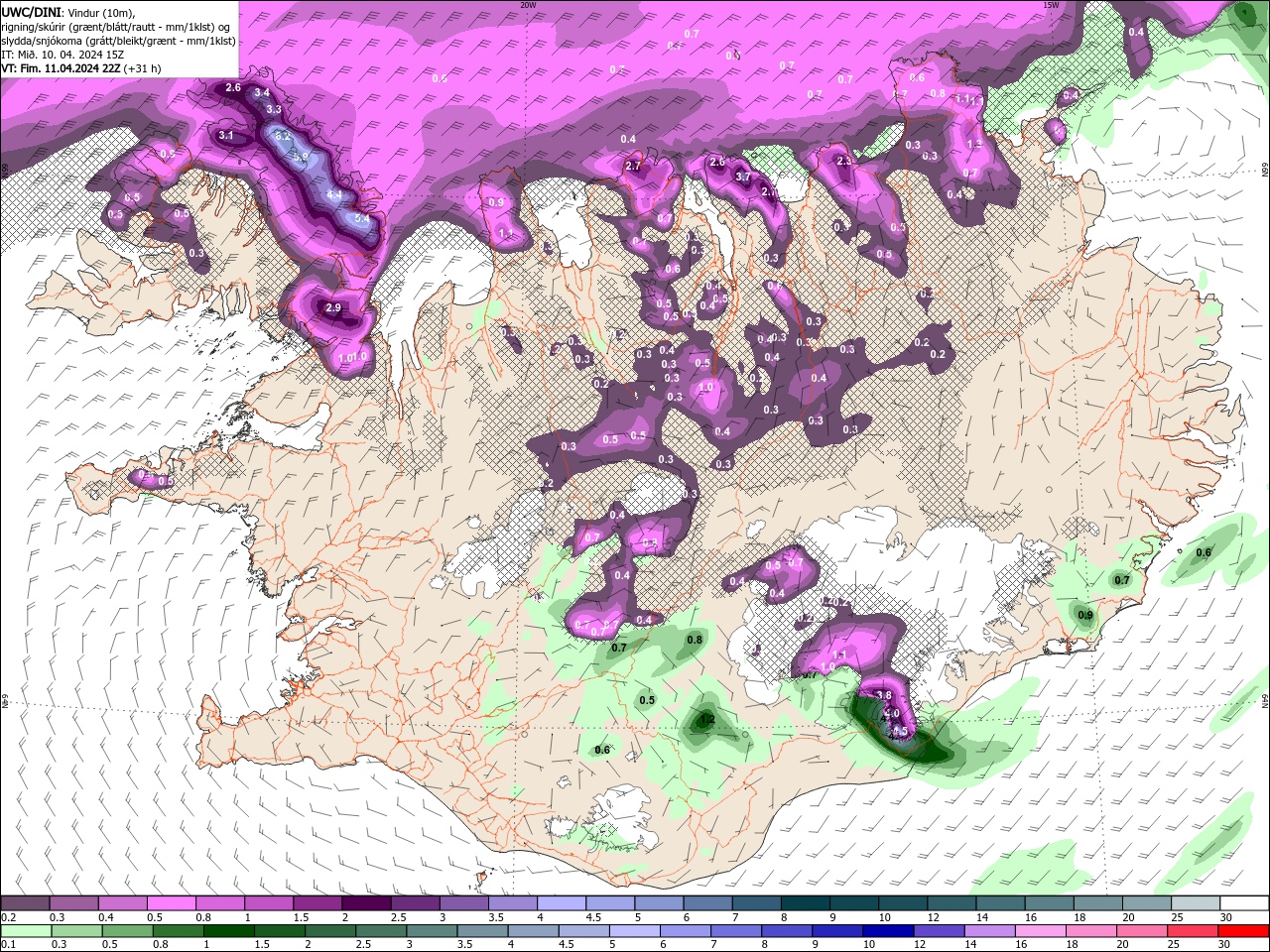Select the blue lower swatch starting at 8

pyautogui.click(x=785, y=931)
